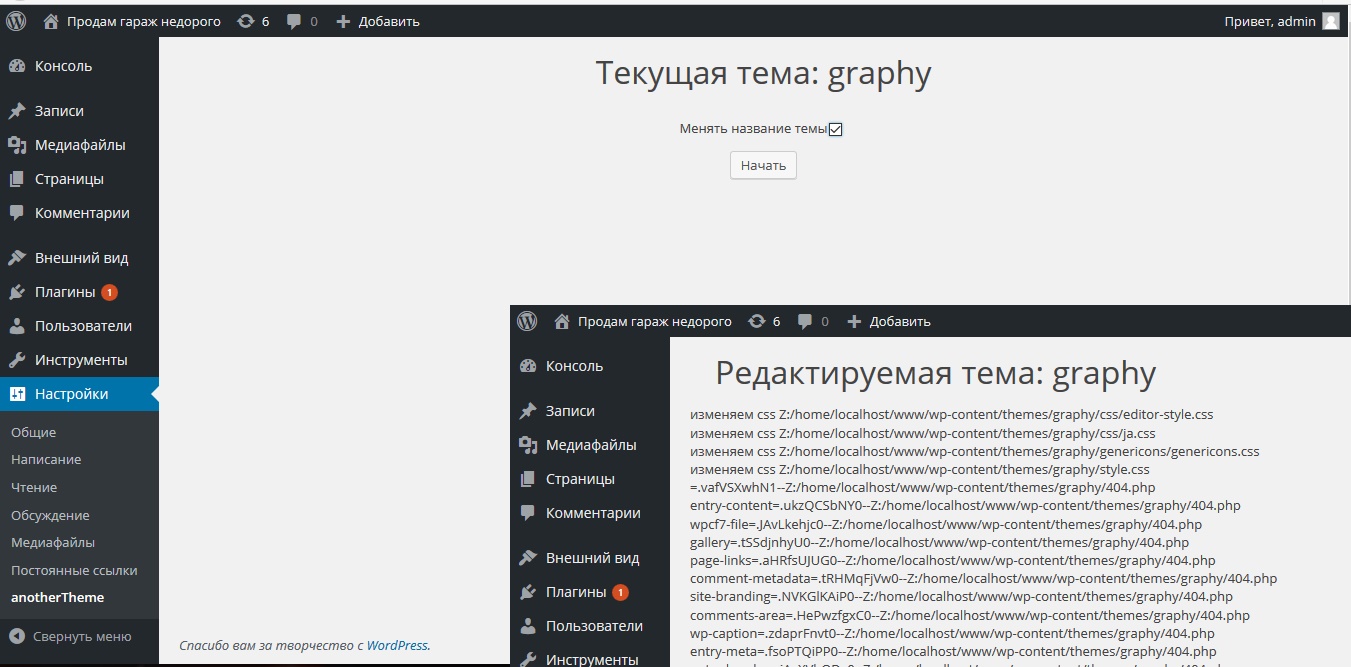Click log line ending genericons/genericons.css
Image resolution: width=1351 pixels, height=667 pixels.
pyautogui.click(x=975, y=451)
